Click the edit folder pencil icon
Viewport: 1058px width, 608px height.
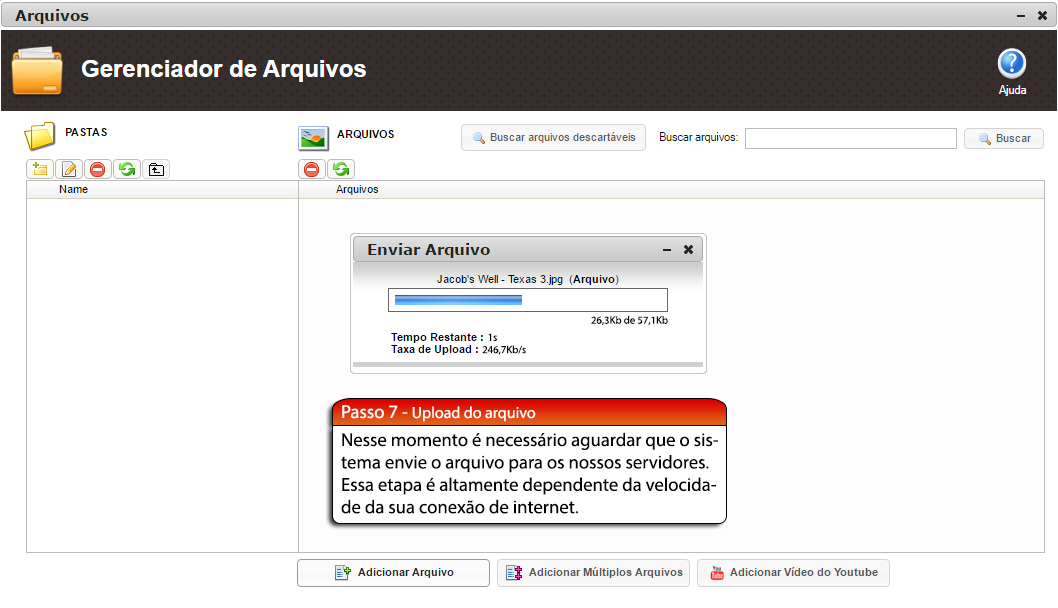[69, 169]
